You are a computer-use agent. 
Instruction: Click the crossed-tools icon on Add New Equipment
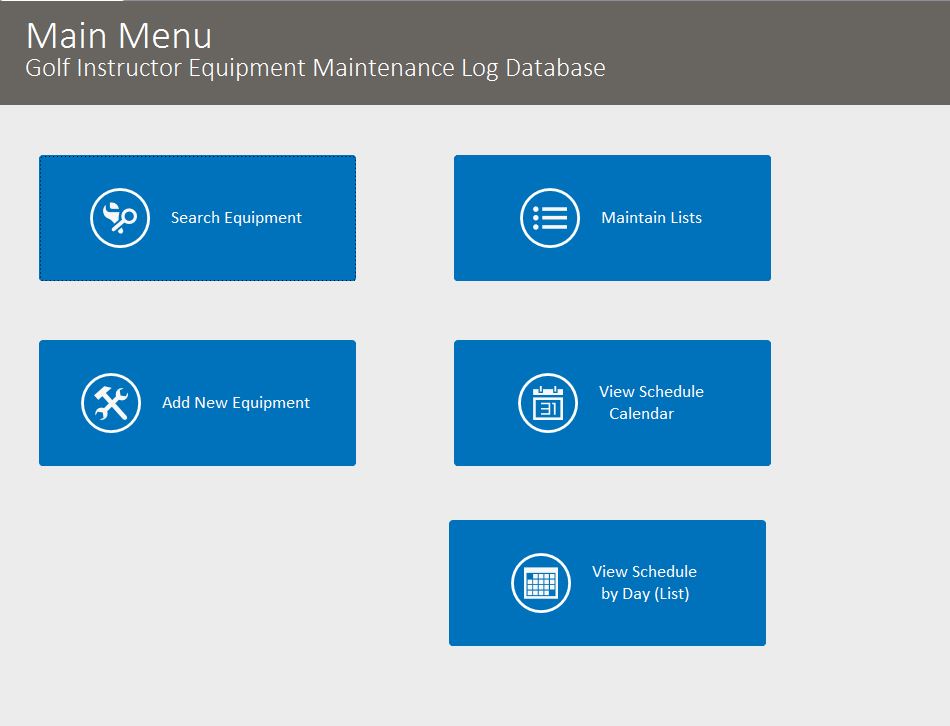coord(109,402)
